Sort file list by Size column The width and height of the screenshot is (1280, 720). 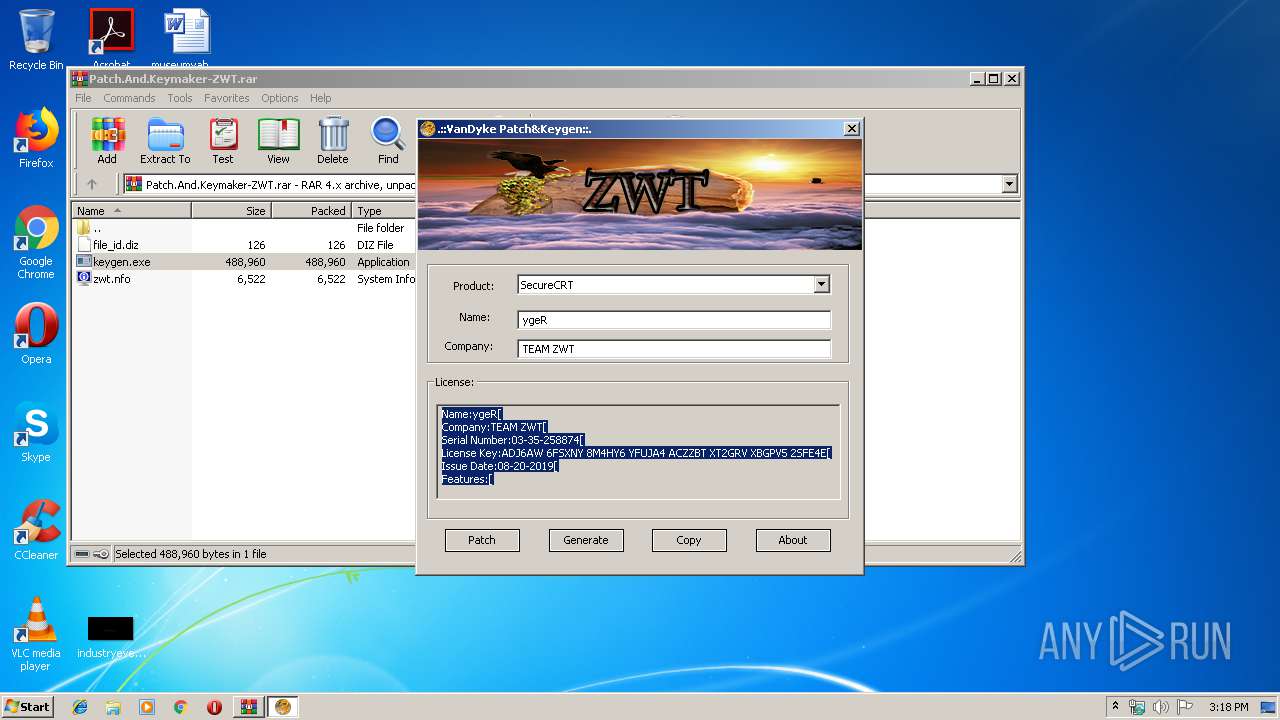point(231,211)
